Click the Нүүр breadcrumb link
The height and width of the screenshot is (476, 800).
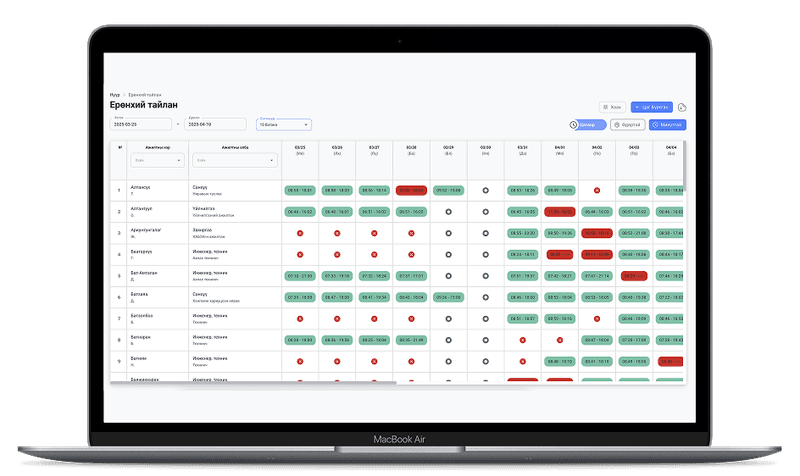point(115,95)
